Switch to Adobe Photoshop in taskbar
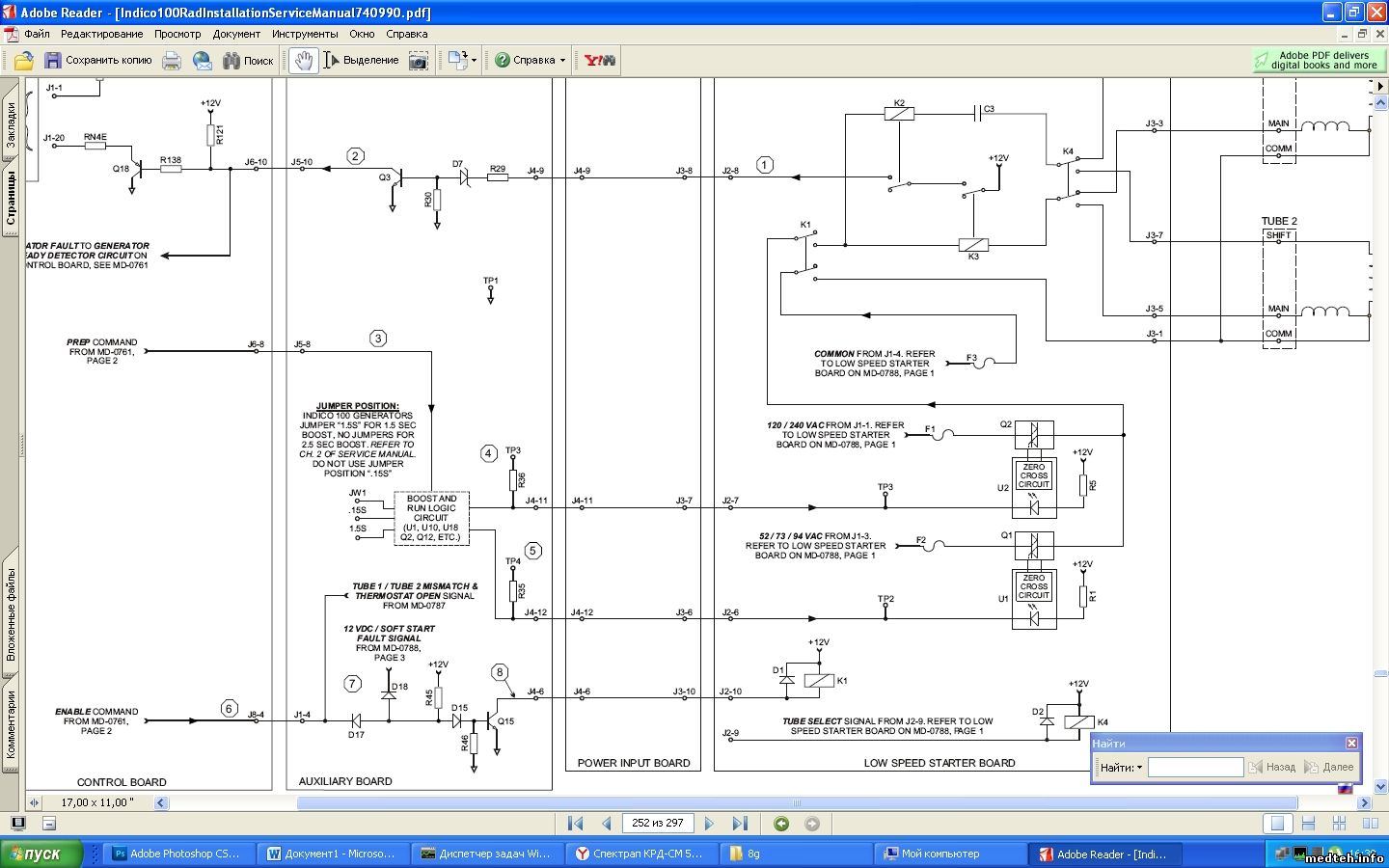 tap(178, 854)
